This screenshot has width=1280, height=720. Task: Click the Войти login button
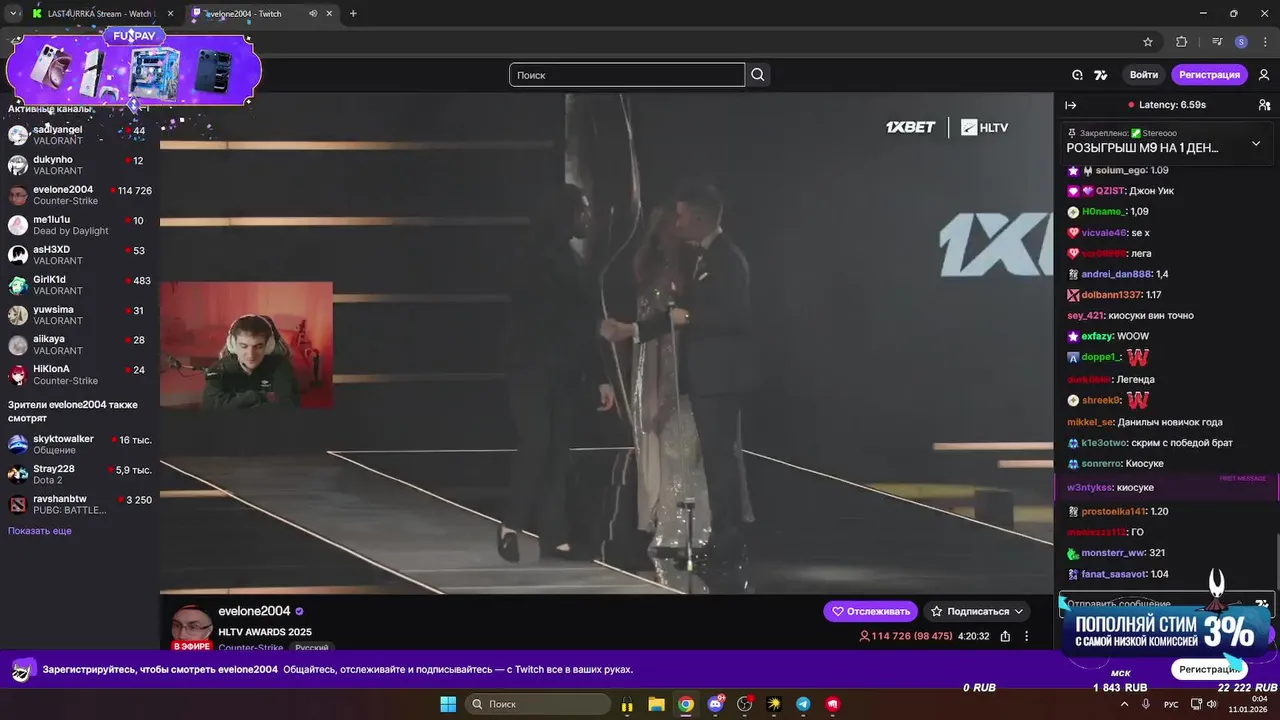[x=1144, y=75]
